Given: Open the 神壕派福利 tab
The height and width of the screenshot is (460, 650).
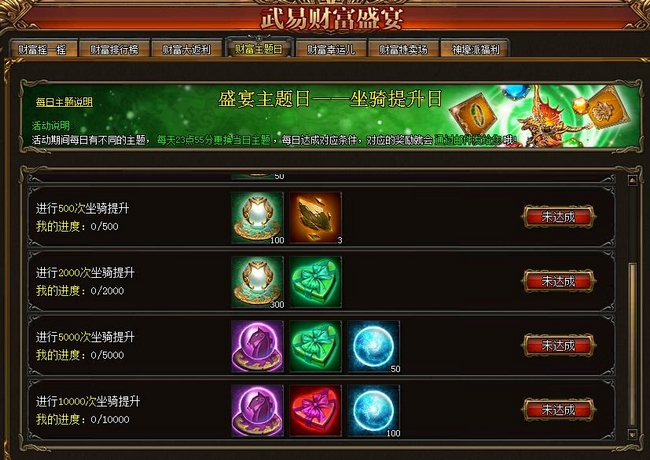Looking at the screenshot, I should pyautogui.click(x=475, y=49).
